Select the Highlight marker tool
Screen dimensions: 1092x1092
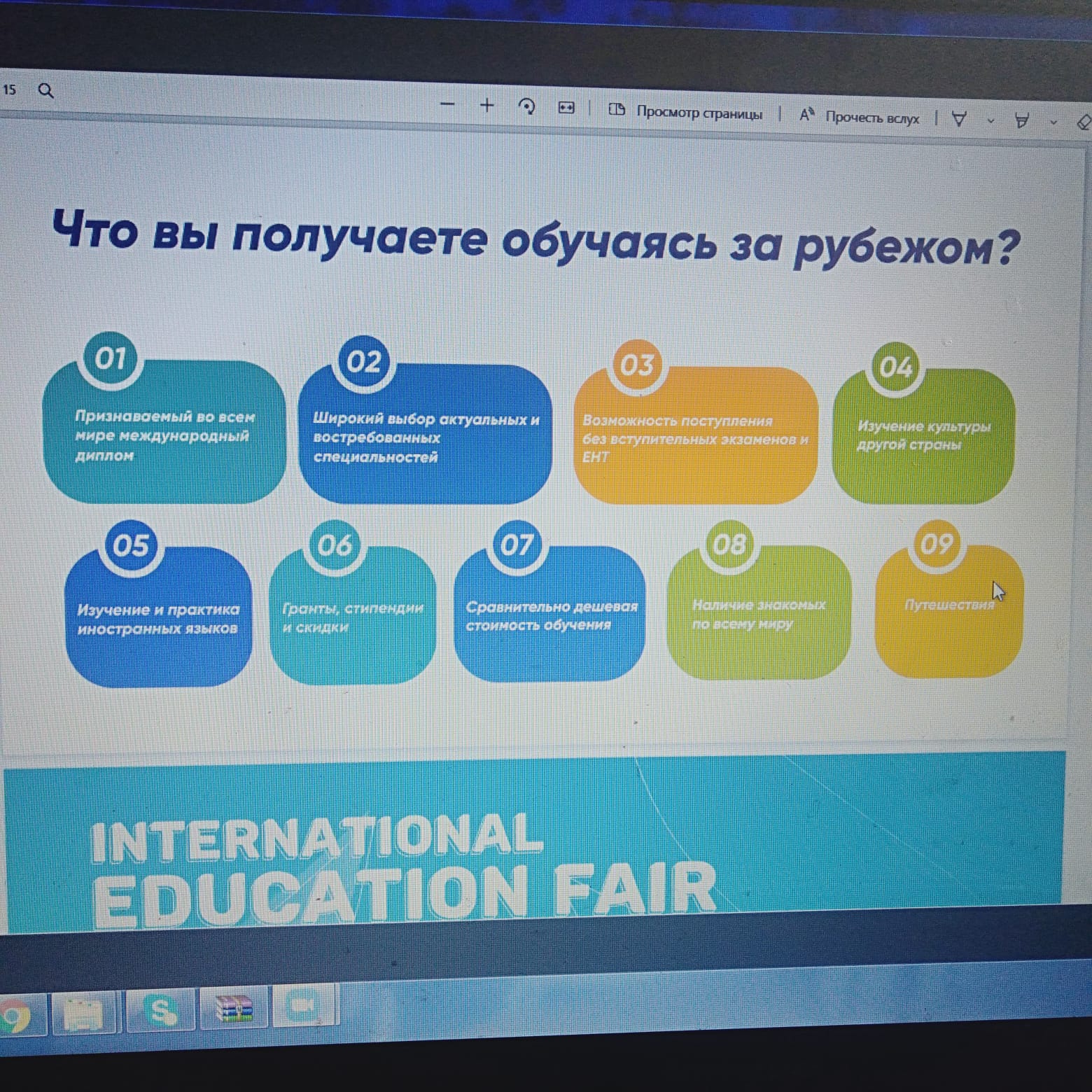pyautogui.click(x=1021, y=121)
